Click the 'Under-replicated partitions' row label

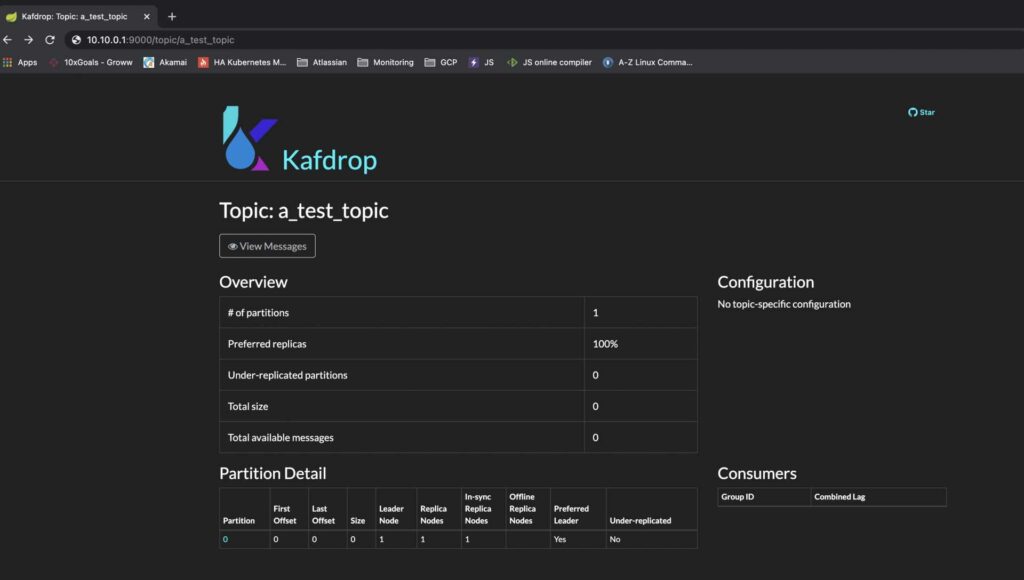click(287, 375)
